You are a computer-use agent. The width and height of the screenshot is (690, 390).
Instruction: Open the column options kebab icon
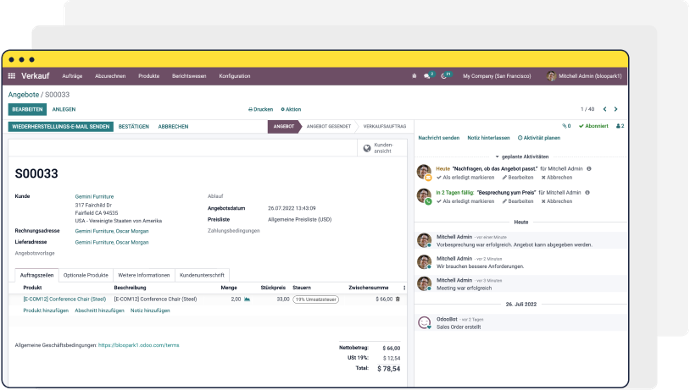point(404,288)
